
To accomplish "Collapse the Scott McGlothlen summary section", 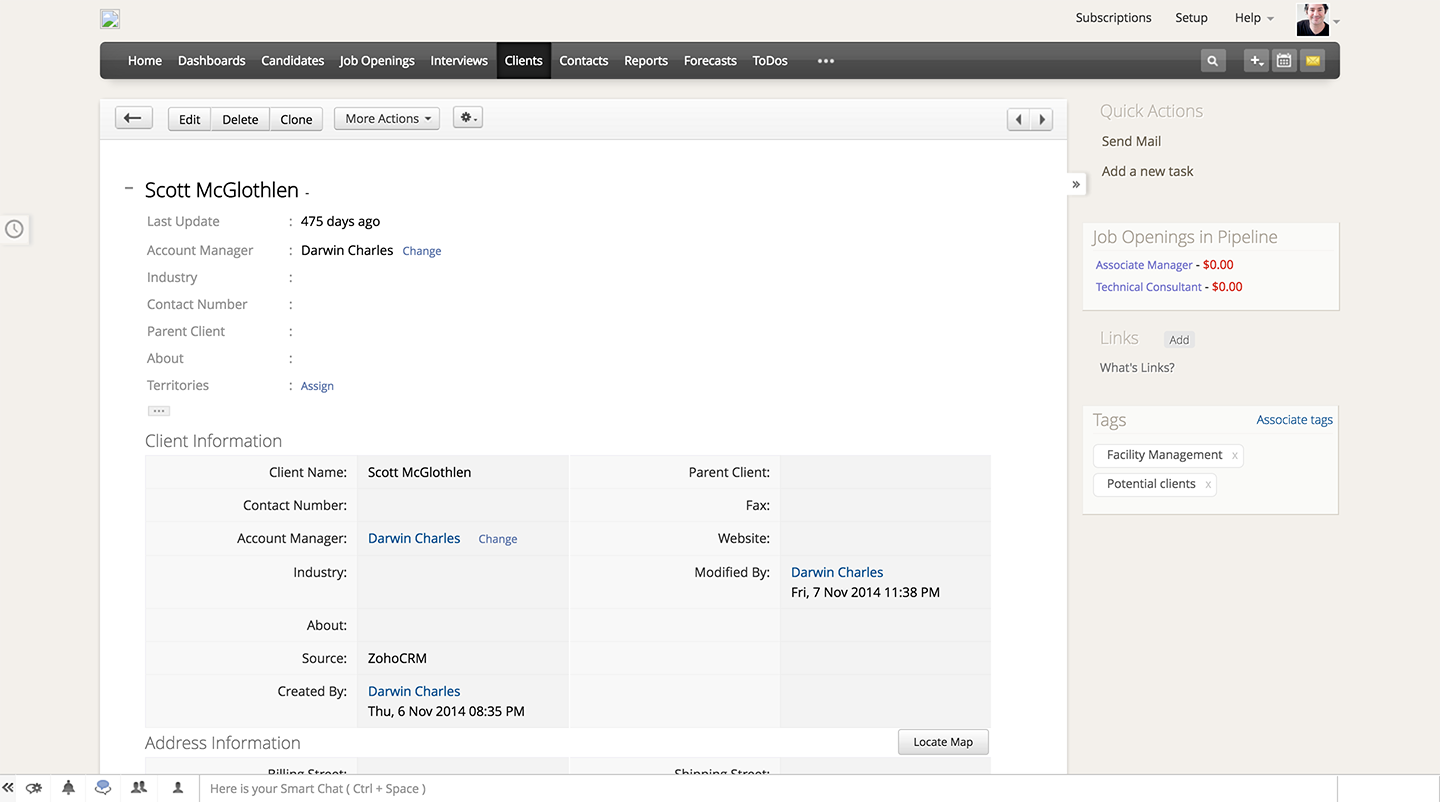I will [x=129, y=188].
